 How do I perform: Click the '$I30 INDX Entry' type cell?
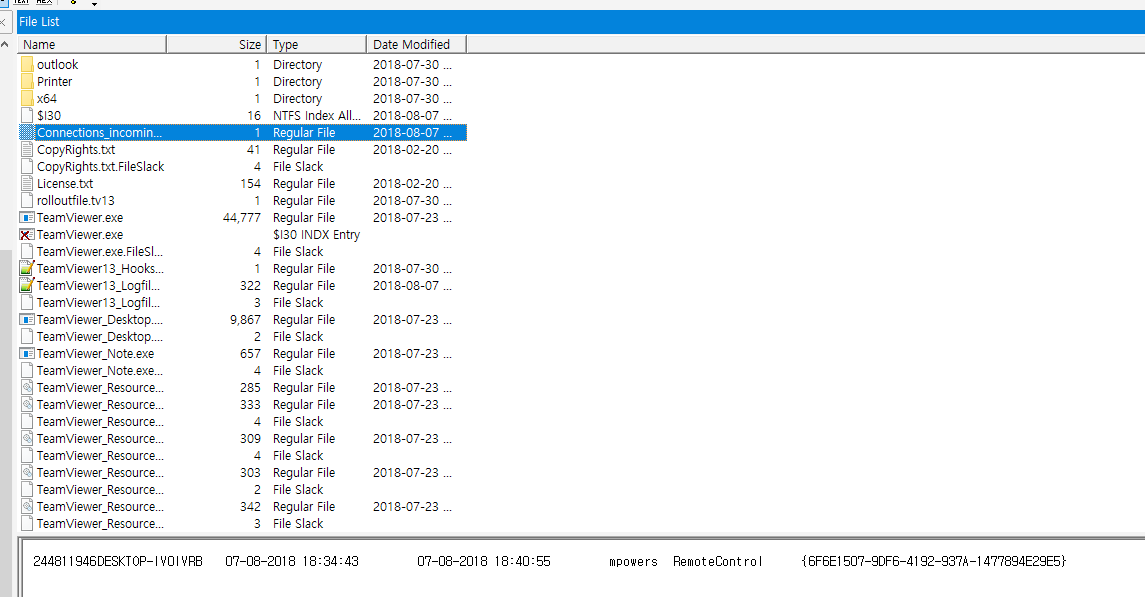coord(316,234)
